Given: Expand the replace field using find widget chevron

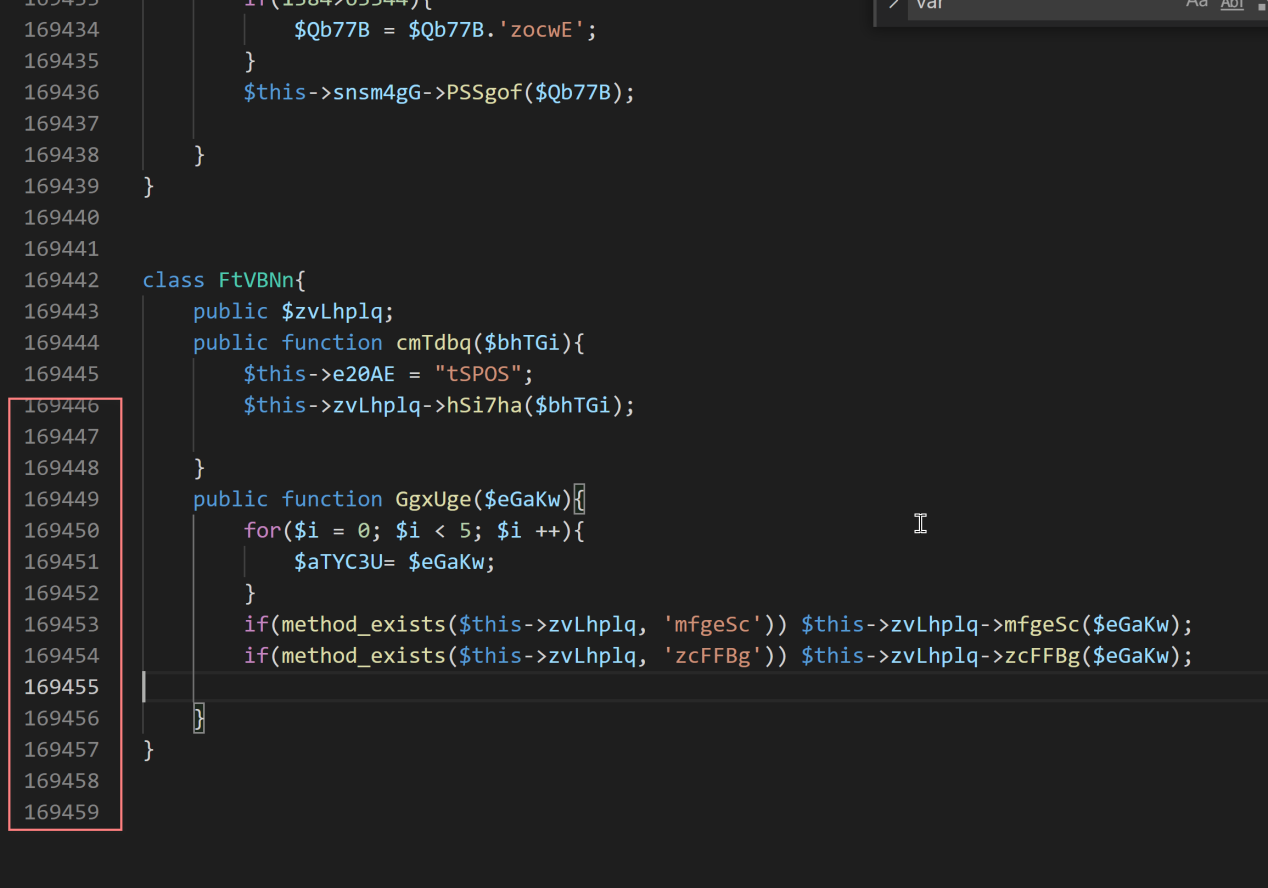Looking at the screenshot, I should tap(893, 5).
